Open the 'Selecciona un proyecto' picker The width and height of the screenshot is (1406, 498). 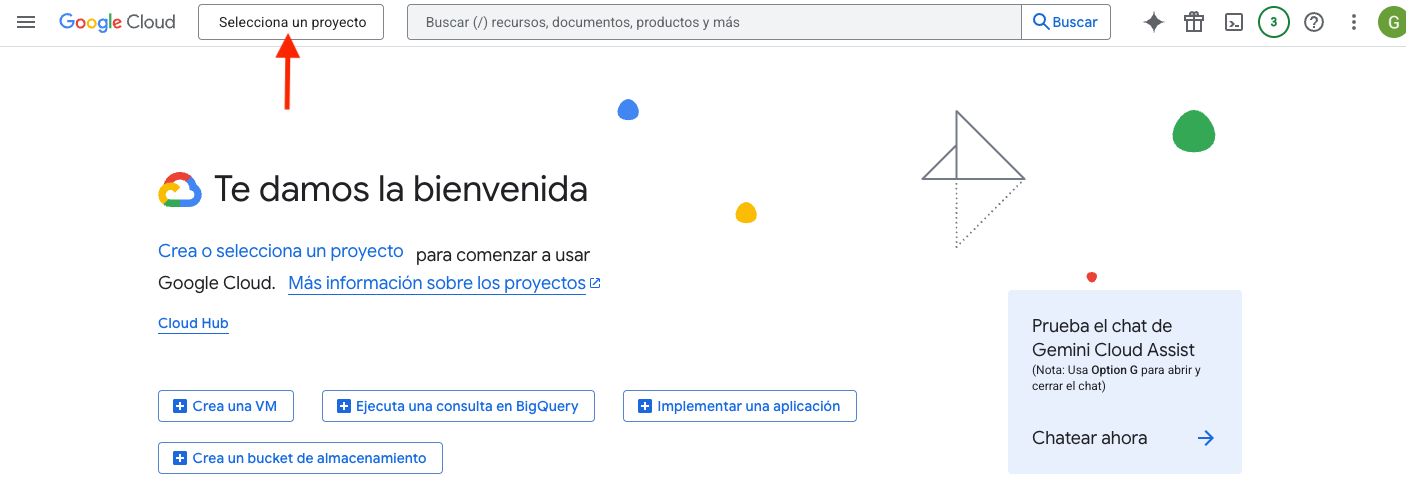pos(291,22)
